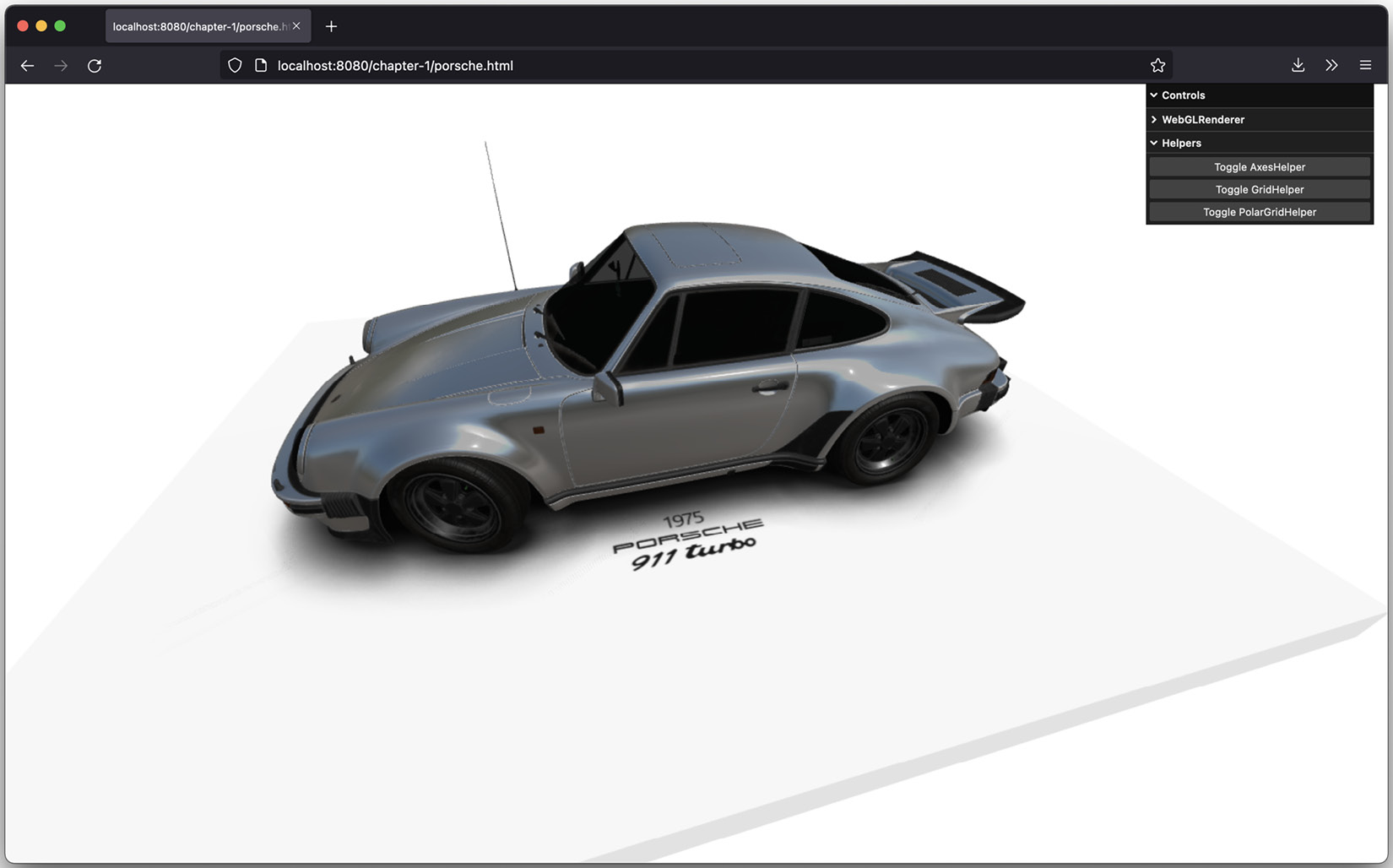Maximize the browser window
The width and height of the screenshot is (1393, 868).
pyautogui.click(x=60, y=26)
